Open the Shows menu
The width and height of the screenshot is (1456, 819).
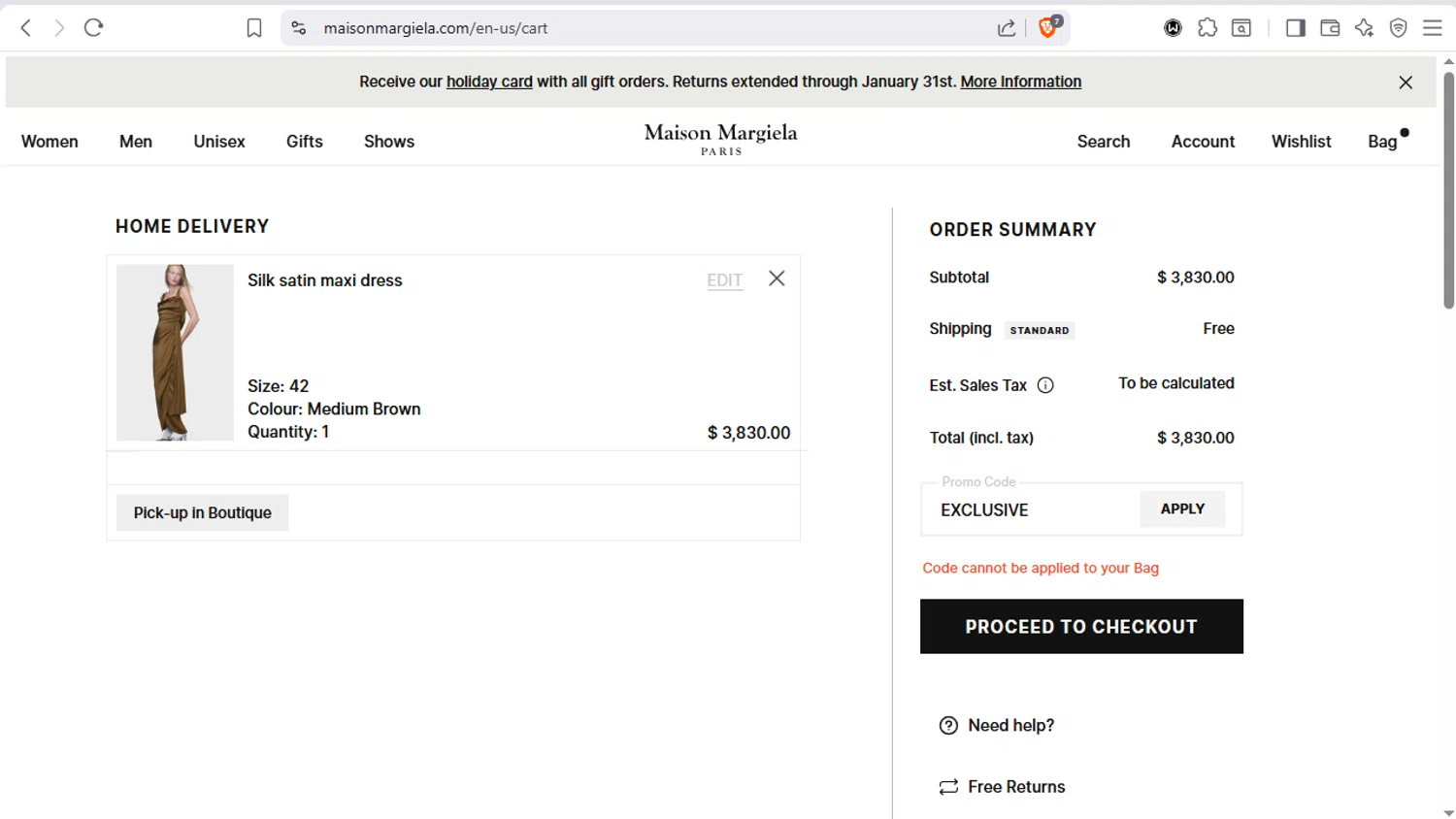click(x=389, y=142)
